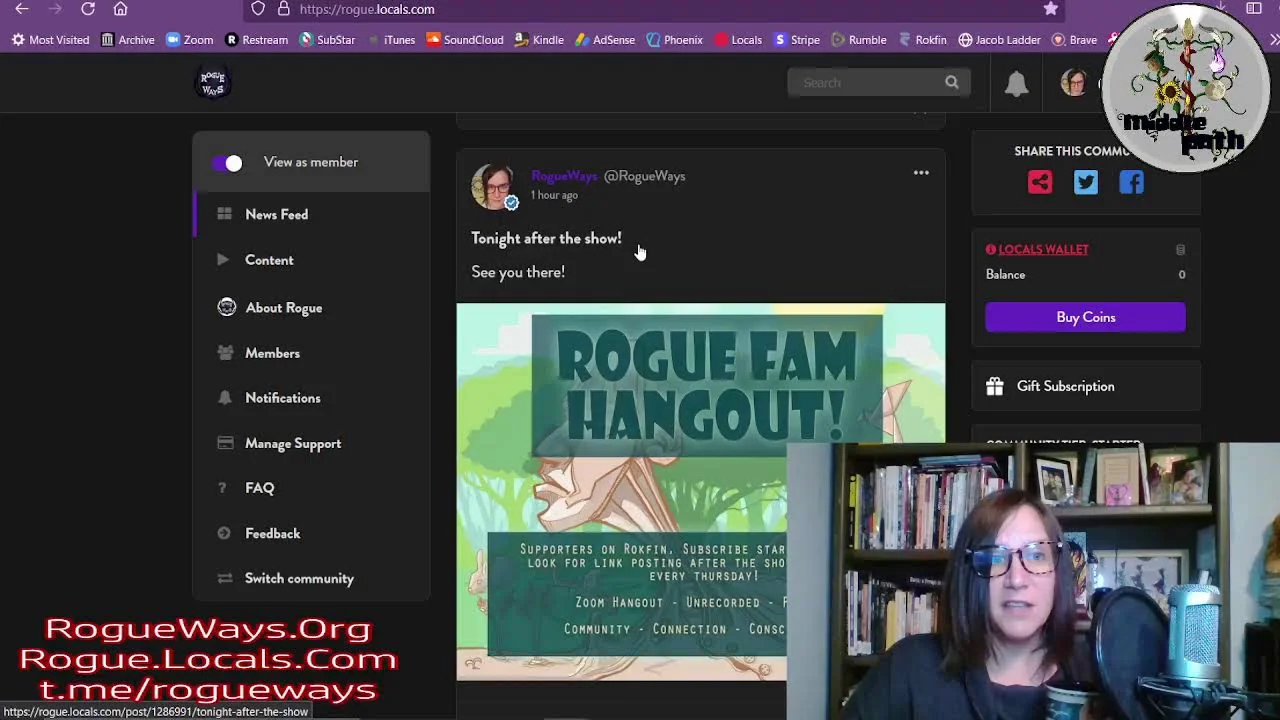Go to browser home icon
Viewport: 1280px width, 720px height.
click(120, 9)
